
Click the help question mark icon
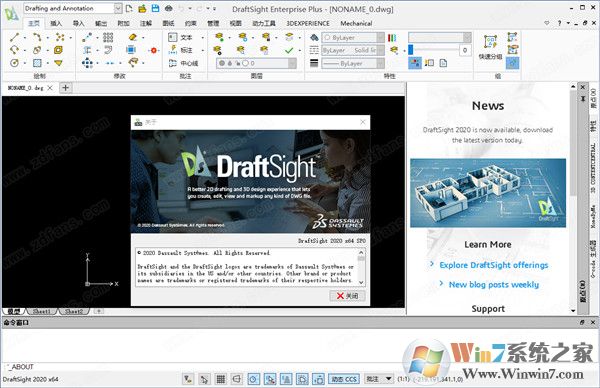coord(559,23)
